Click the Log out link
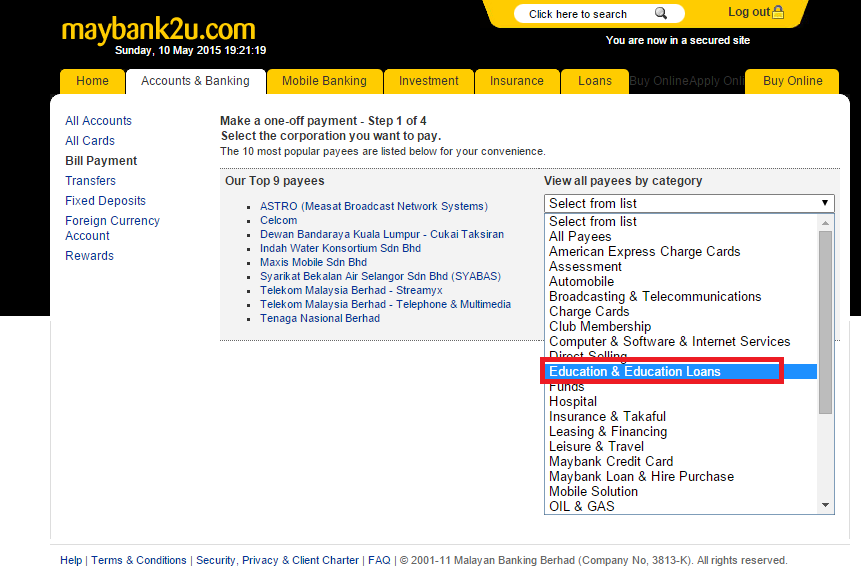 [749, 12]
